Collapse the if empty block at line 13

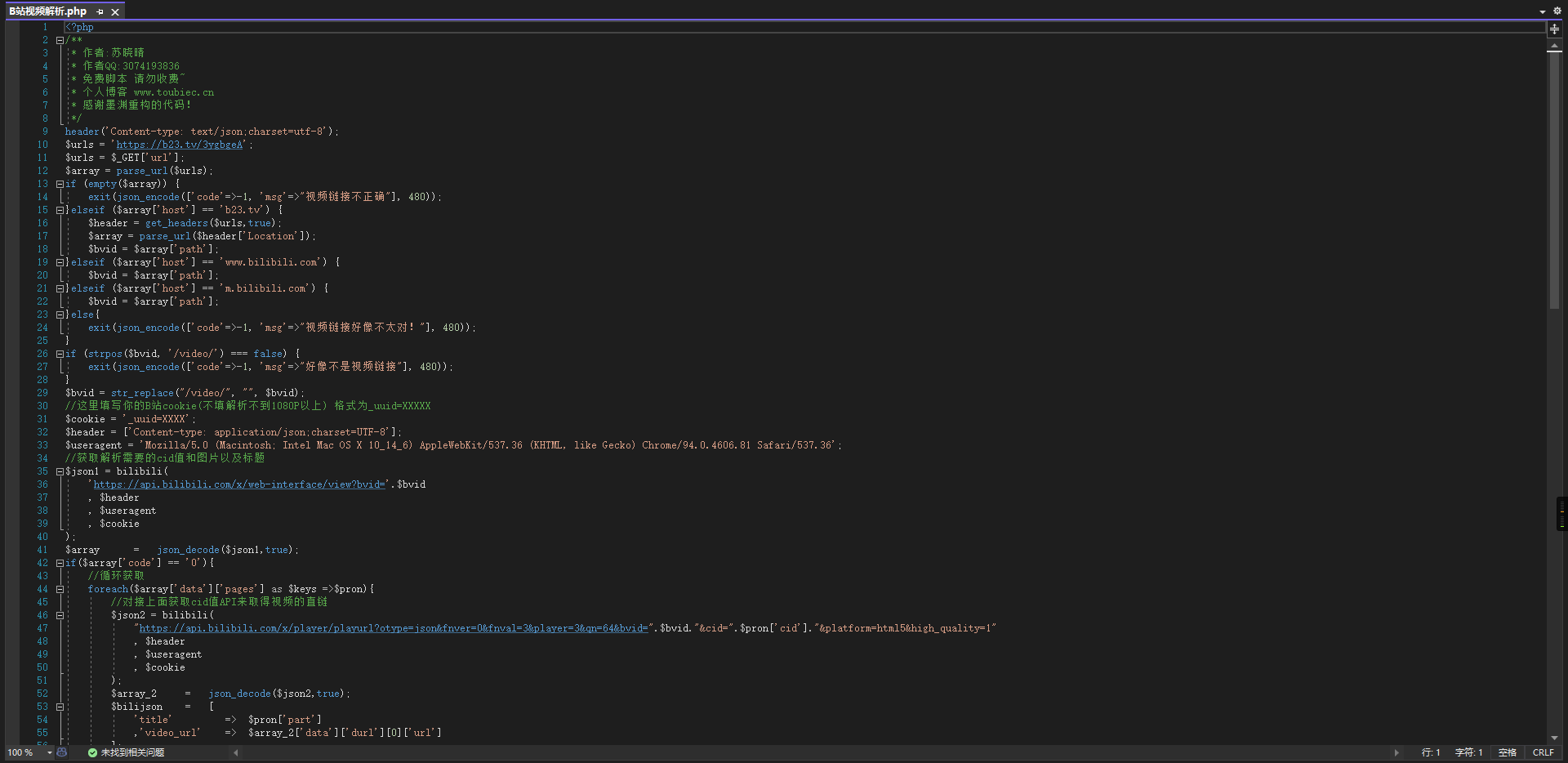(x=60, y=184)
